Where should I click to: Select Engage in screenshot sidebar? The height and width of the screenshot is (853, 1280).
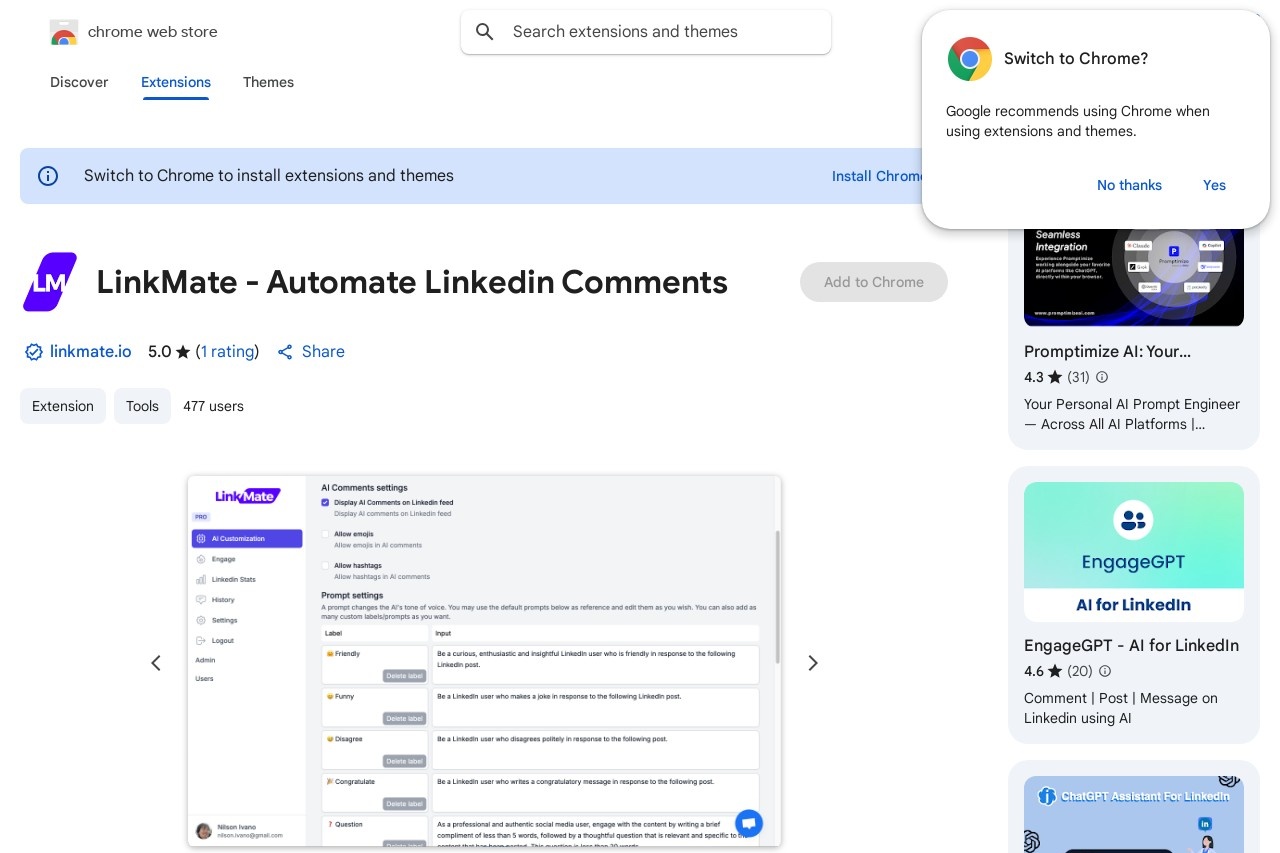tap(223, 559)
